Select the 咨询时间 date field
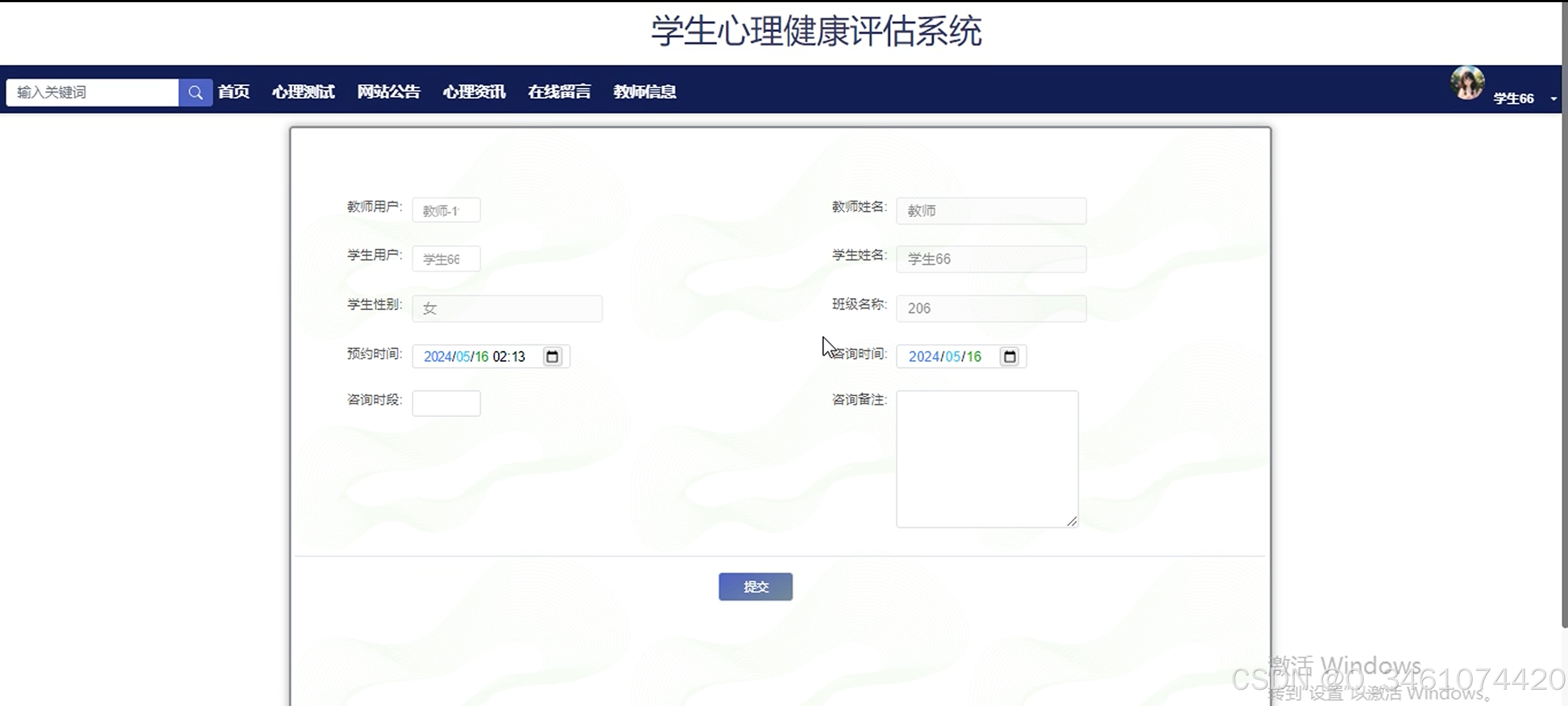Screen dimensions: 1568x706 click(945, 357)
